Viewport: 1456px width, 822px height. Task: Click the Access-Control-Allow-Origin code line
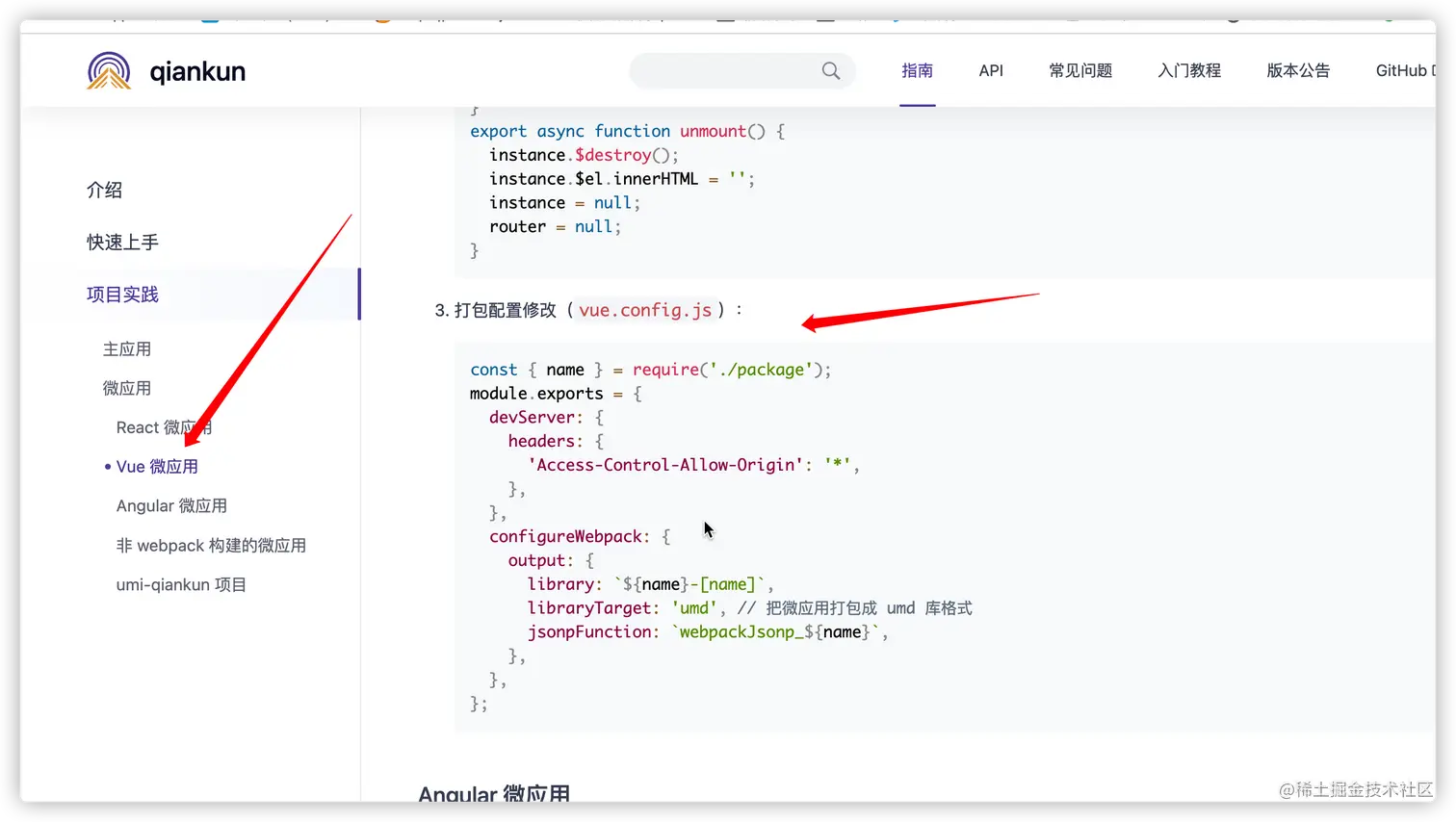click(x=693, y=465)
